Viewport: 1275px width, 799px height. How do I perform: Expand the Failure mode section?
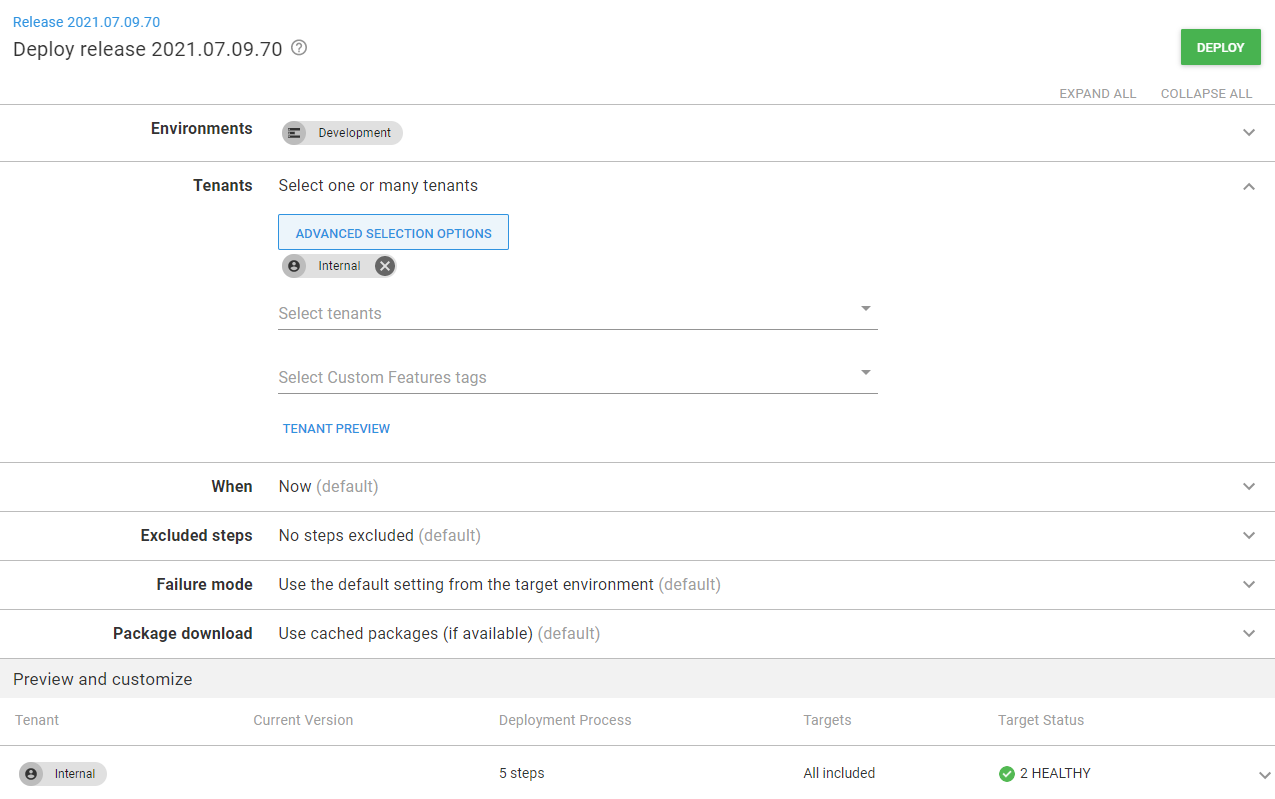(x=1249, y=585)
